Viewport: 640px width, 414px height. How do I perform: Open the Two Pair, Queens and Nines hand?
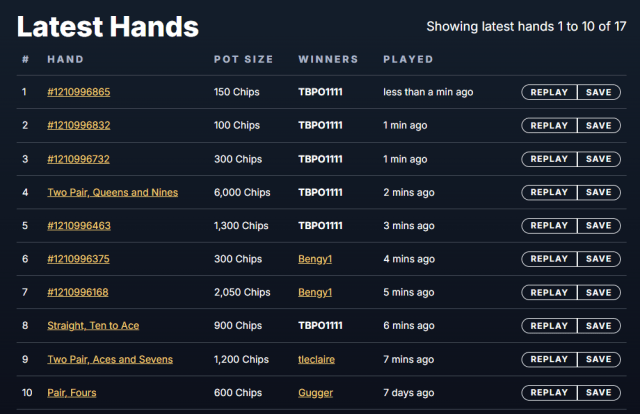coord(113,192)
